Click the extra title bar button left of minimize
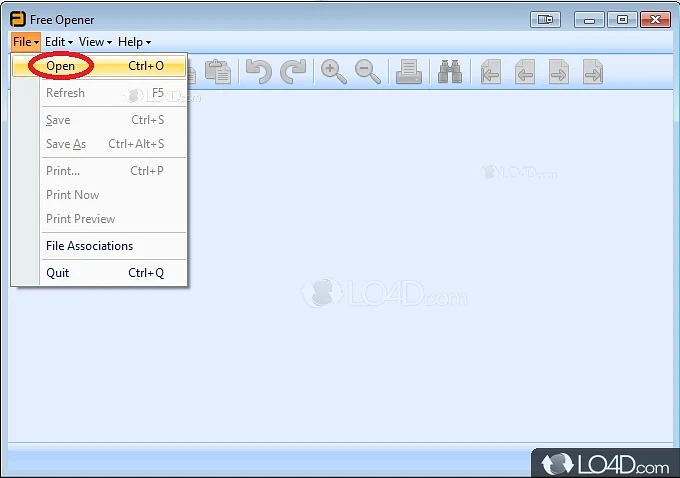 pyautogui.click(x=545, y=19)
